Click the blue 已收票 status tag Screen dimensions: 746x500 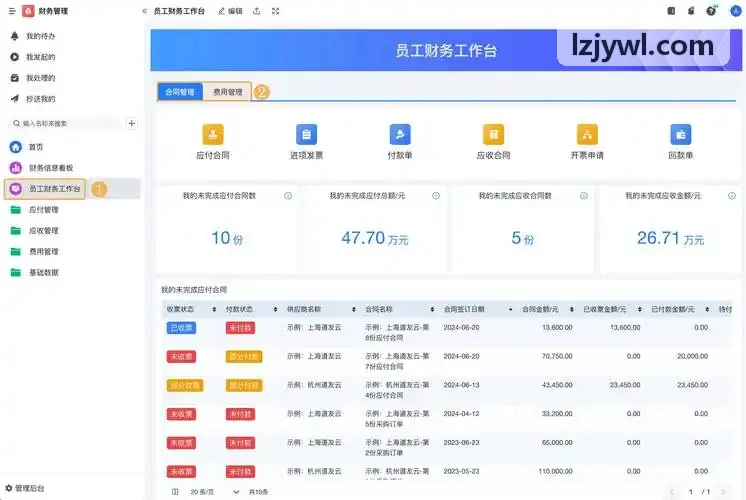pyautogui.click(x=181, y=328)
